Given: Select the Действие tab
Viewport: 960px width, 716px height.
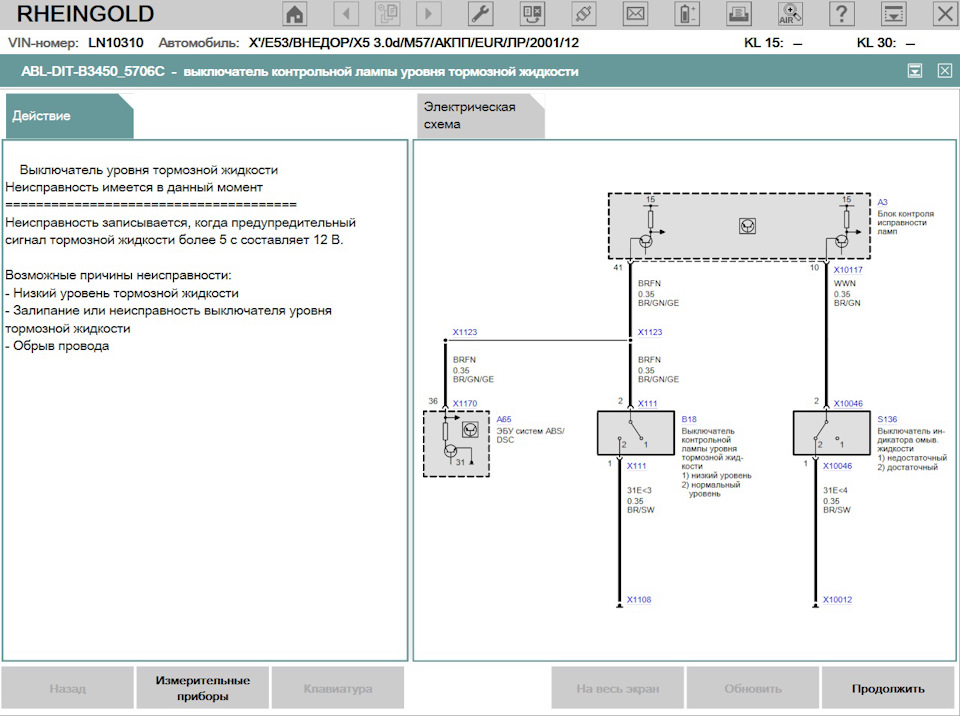Looking at the screenshot, I should coord(69,116).
